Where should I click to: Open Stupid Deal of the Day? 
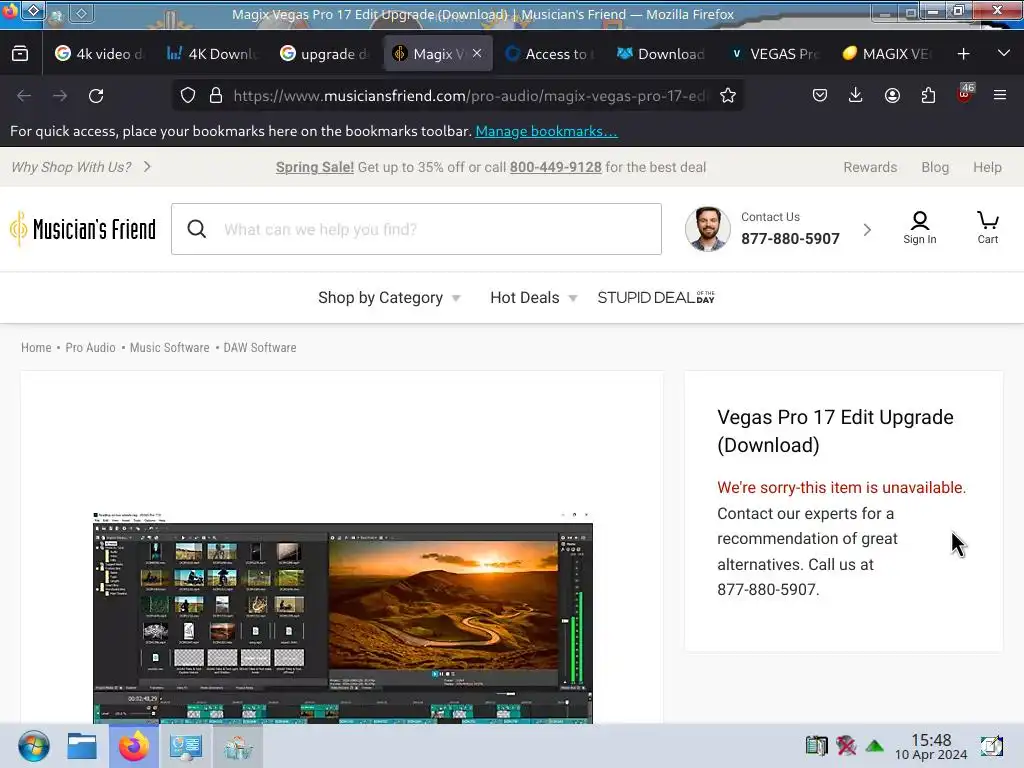point(656,298)
